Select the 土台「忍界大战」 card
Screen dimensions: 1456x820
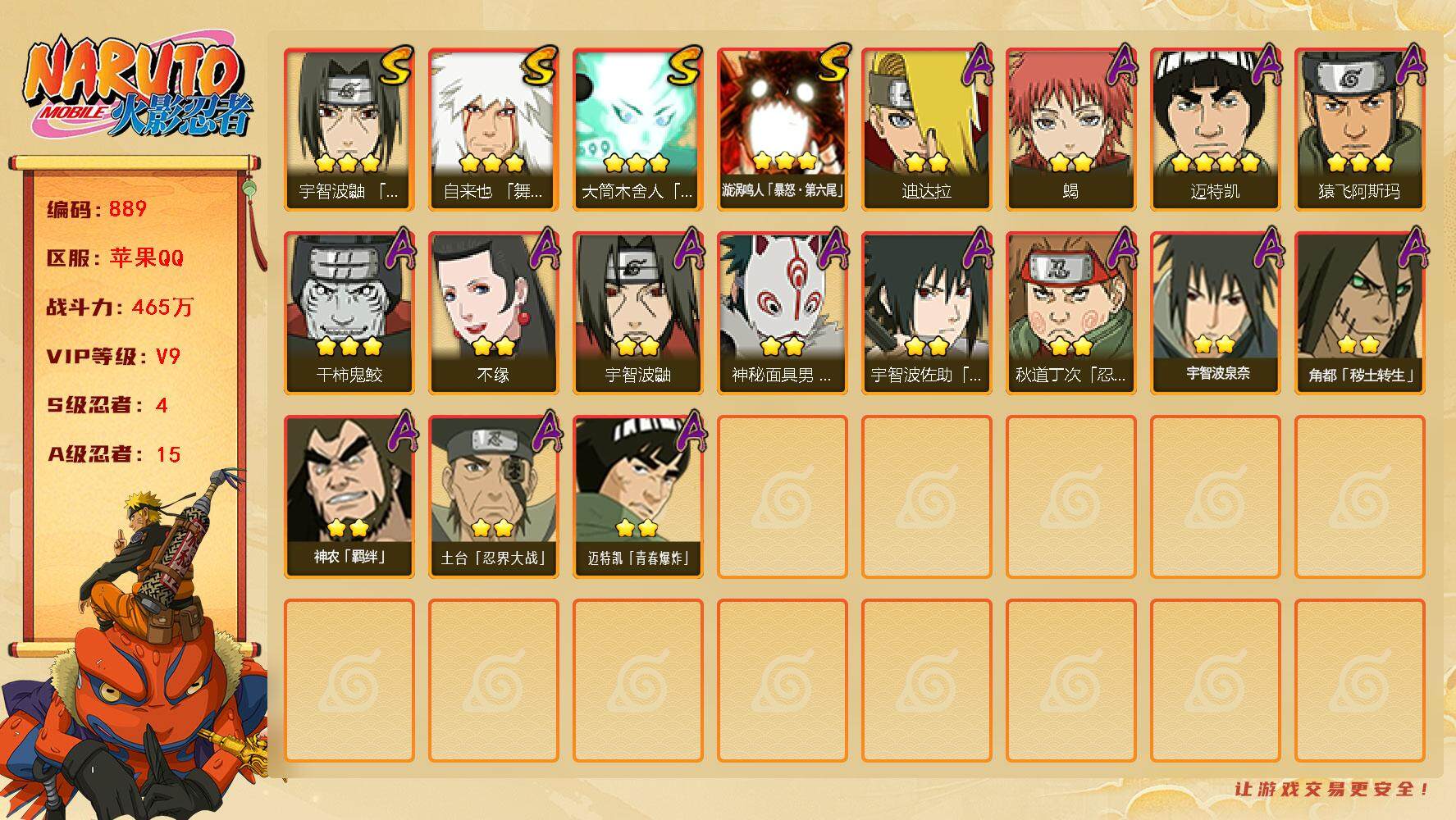pos(493,497)
